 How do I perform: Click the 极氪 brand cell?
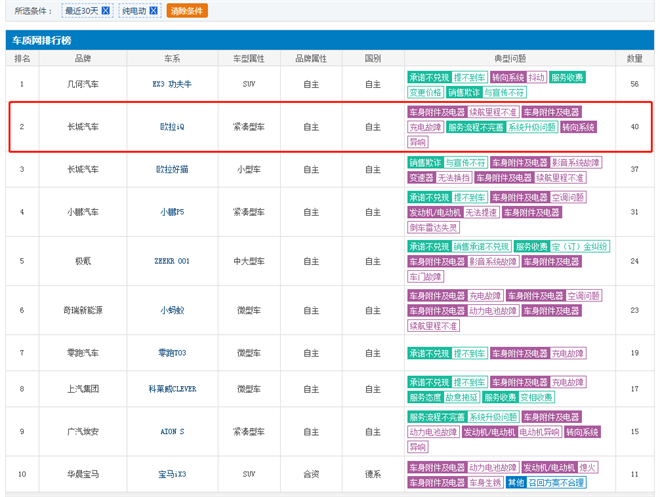click(83, 261)
